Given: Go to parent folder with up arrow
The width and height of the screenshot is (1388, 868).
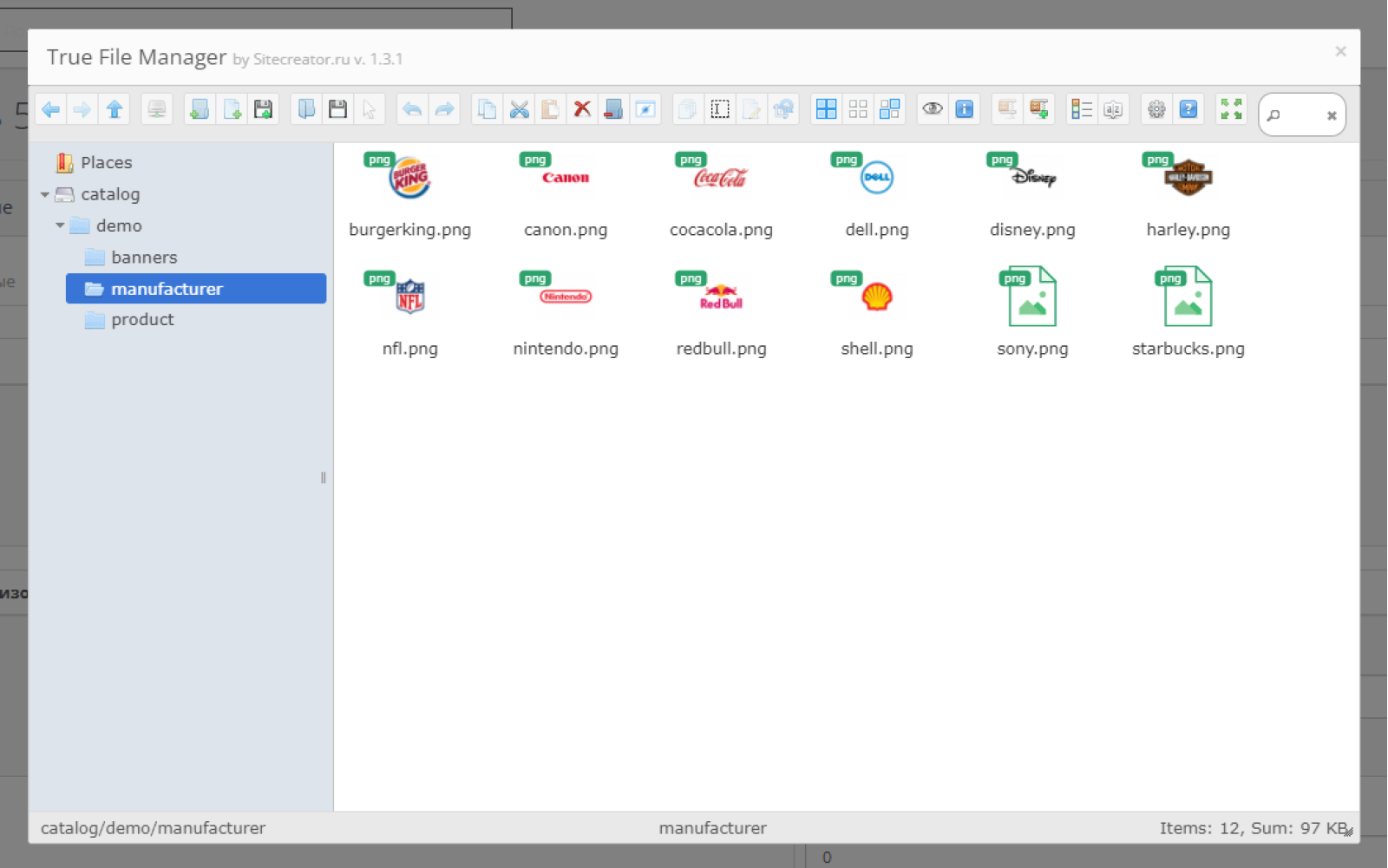Looking at the screenshot, I should tap(115, 109).
